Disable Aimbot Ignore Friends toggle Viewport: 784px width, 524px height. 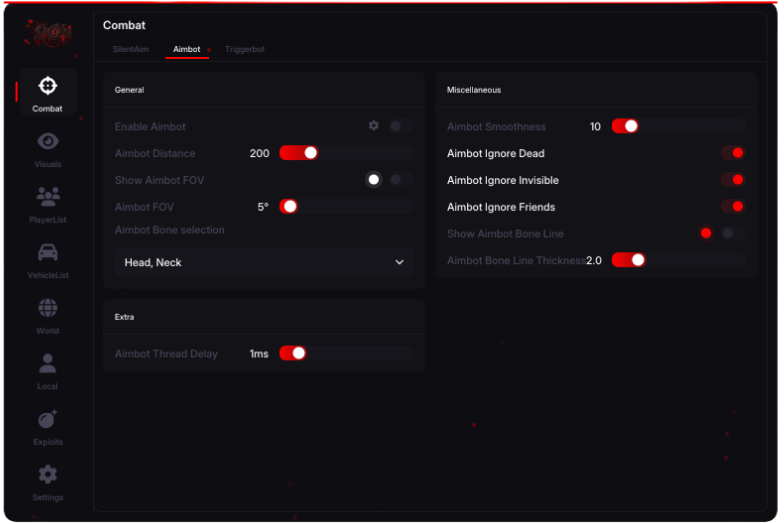733,206
